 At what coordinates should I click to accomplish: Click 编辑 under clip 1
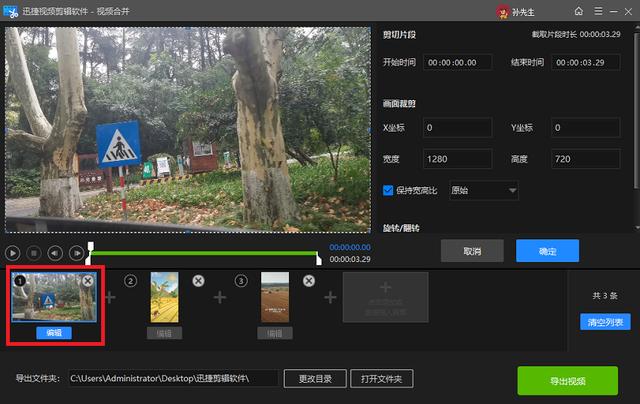[54, 333]
